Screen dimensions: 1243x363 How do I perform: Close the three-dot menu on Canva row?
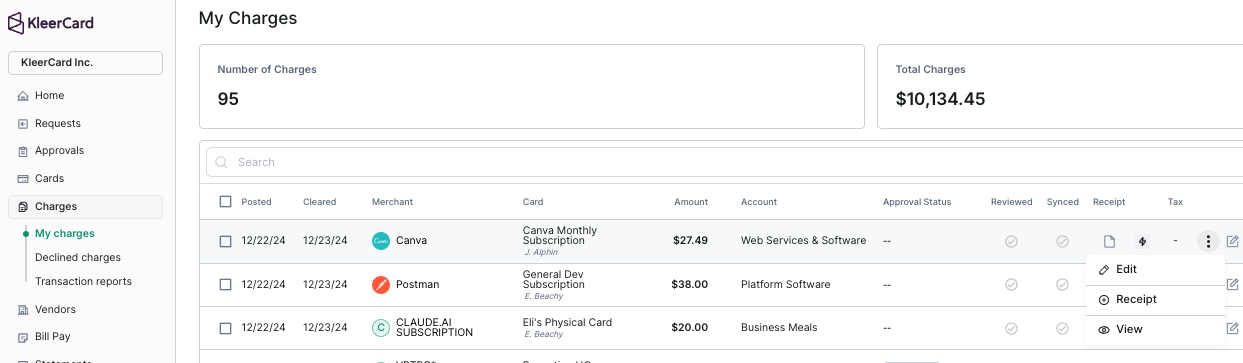[x=1208, y=241]
